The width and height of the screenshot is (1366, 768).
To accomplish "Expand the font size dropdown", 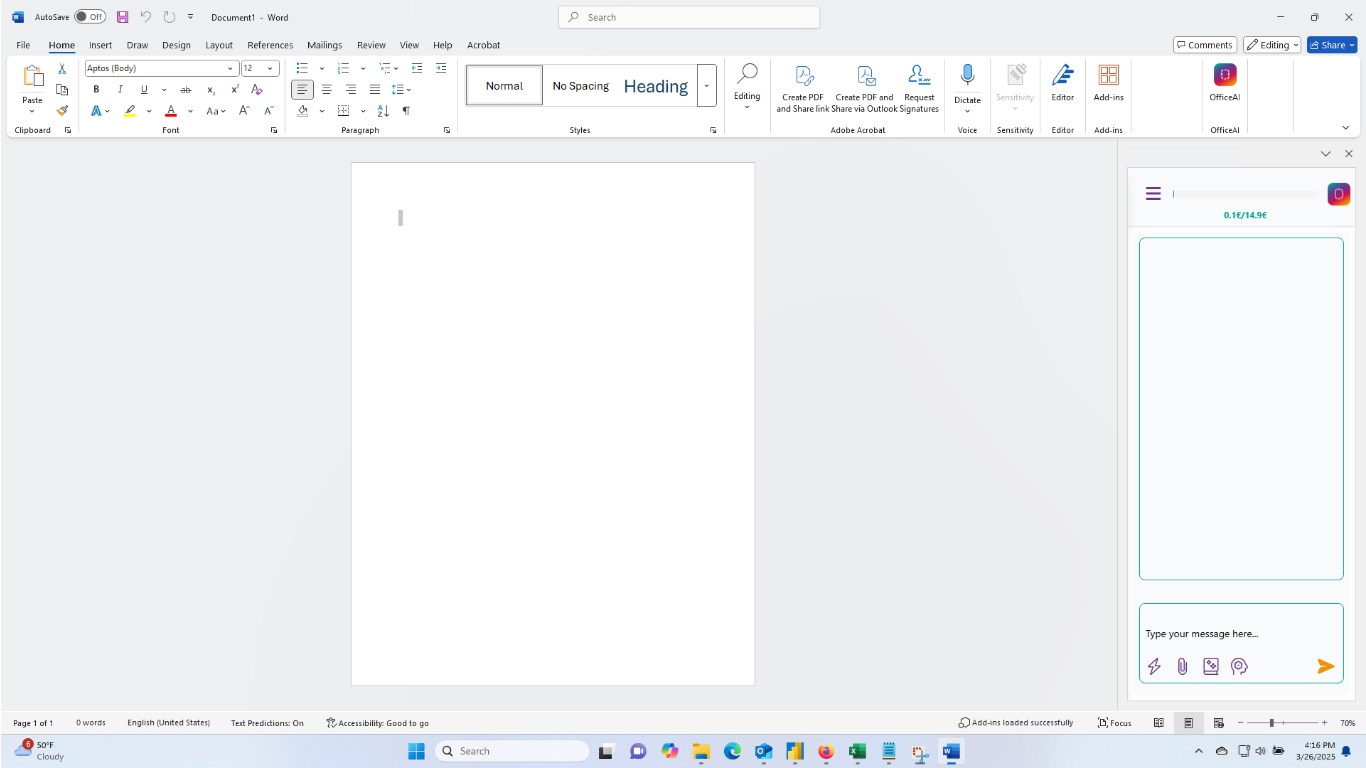I will (x=270, y=68).
